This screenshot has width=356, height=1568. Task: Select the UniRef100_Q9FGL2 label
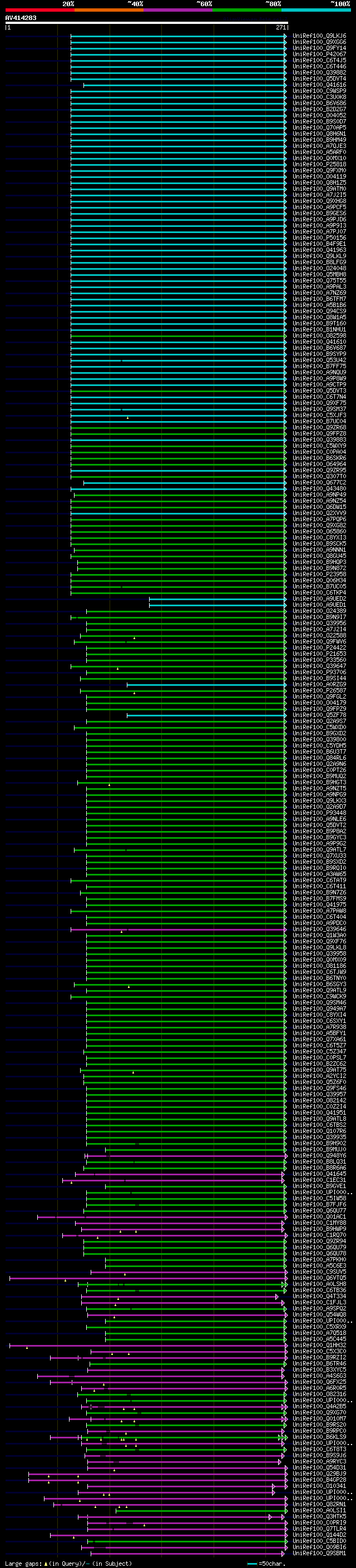[x=319, y=696]
